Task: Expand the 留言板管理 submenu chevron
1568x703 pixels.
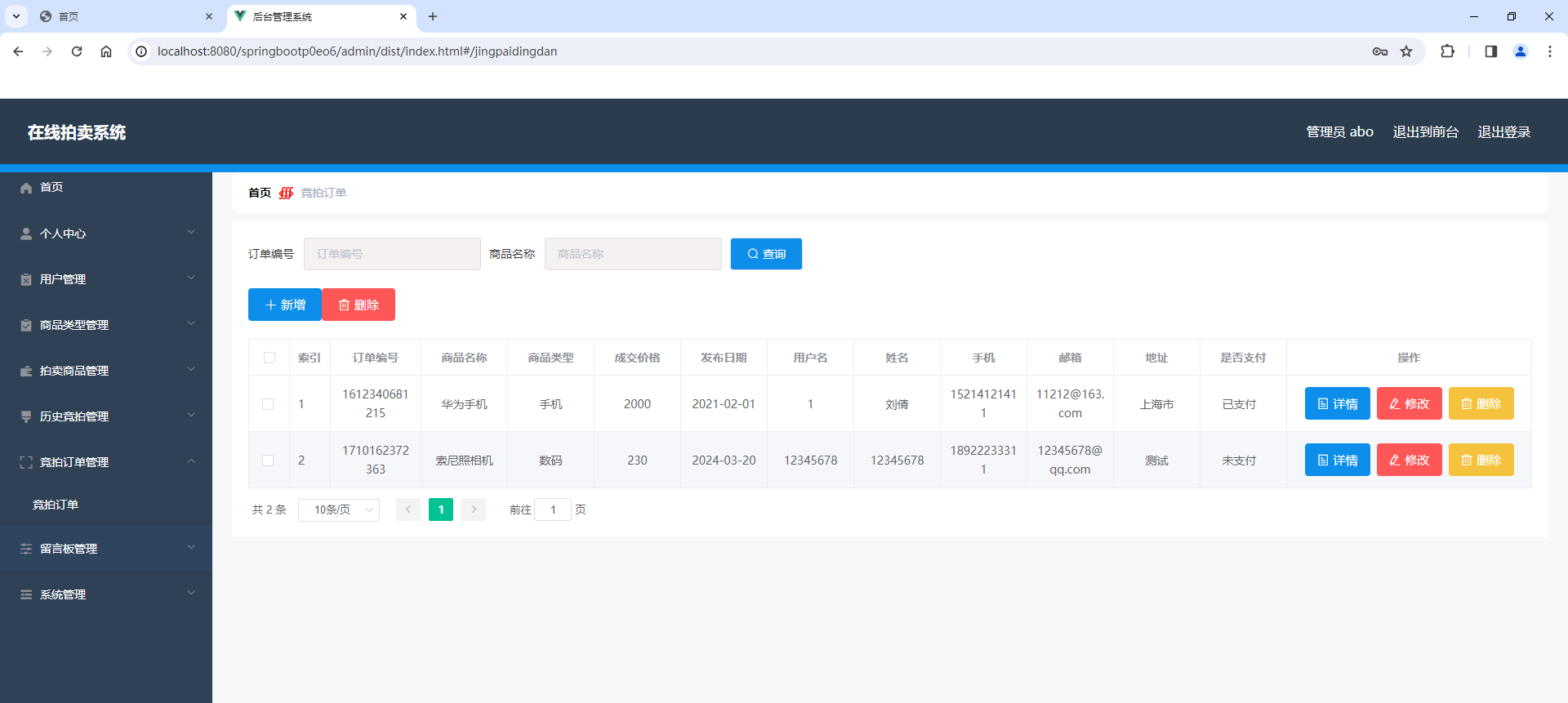Action: [191, 547]
